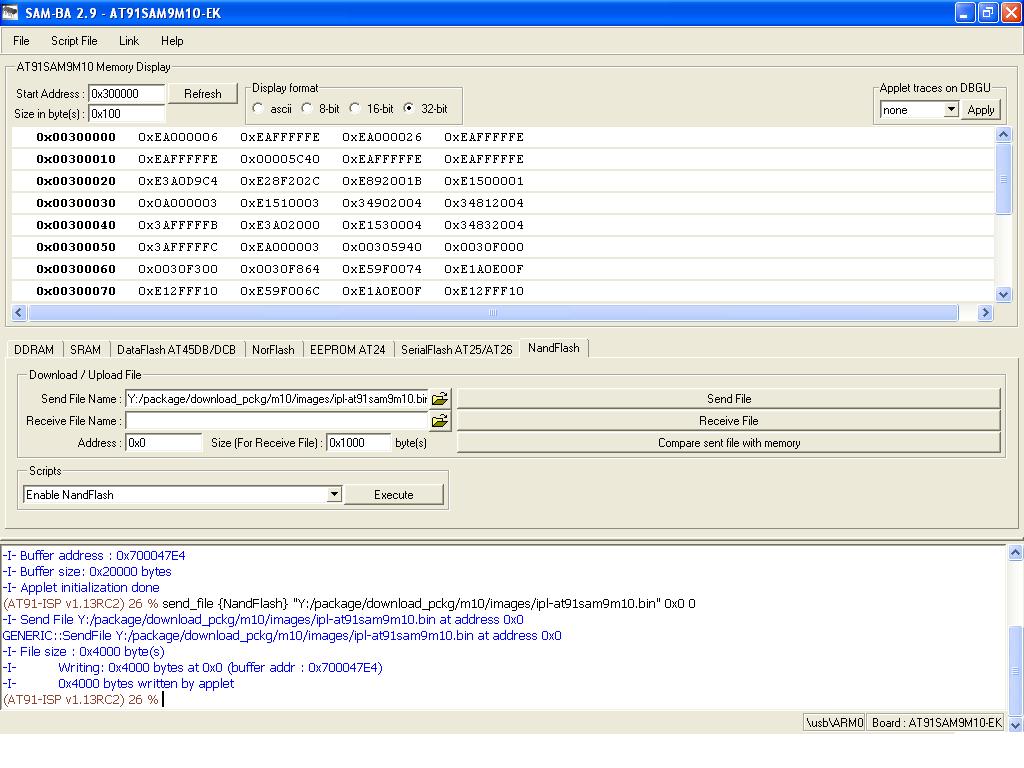The image size is (1024, 768).
Task: Expand the Scripts dropdown showing Enable NandFlash
Action: pos(334,495)
